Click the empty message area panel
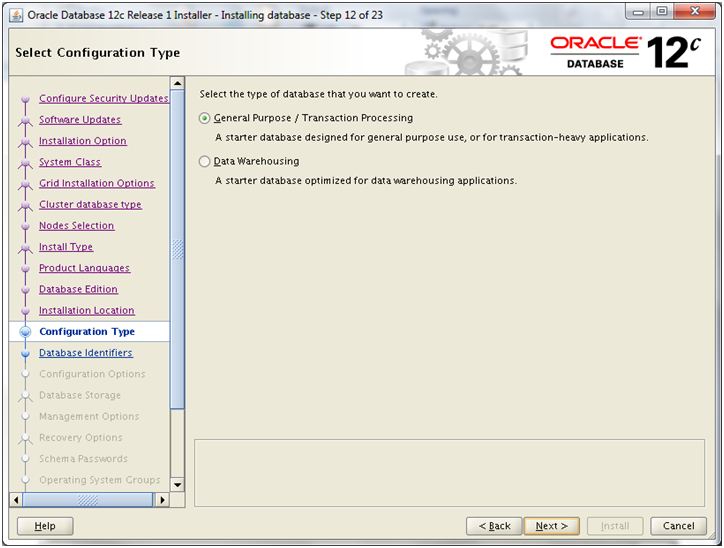Screen dimensions: 724x548 [x=449, y=473]
